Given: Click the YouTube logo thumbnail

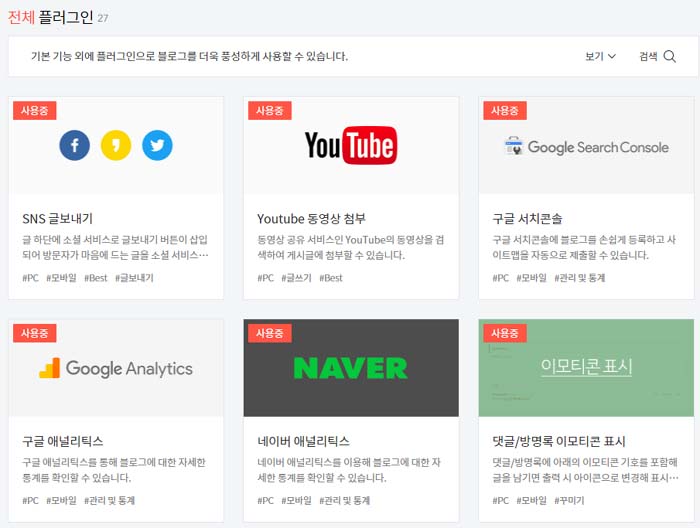Looking at the screenshot, I should pyautogui.click(x=351, y=146).
